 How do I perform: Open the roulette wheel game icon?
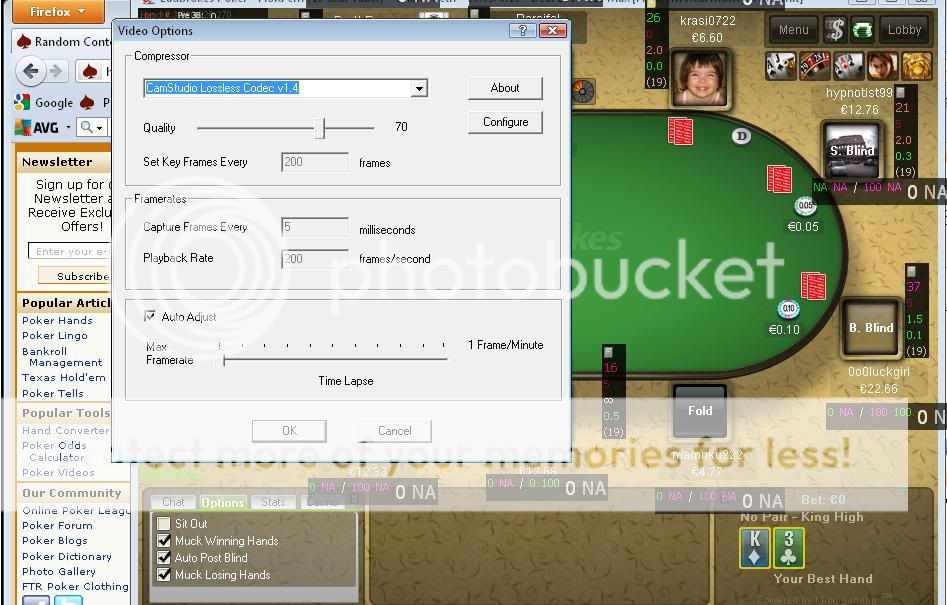(815, 66)
